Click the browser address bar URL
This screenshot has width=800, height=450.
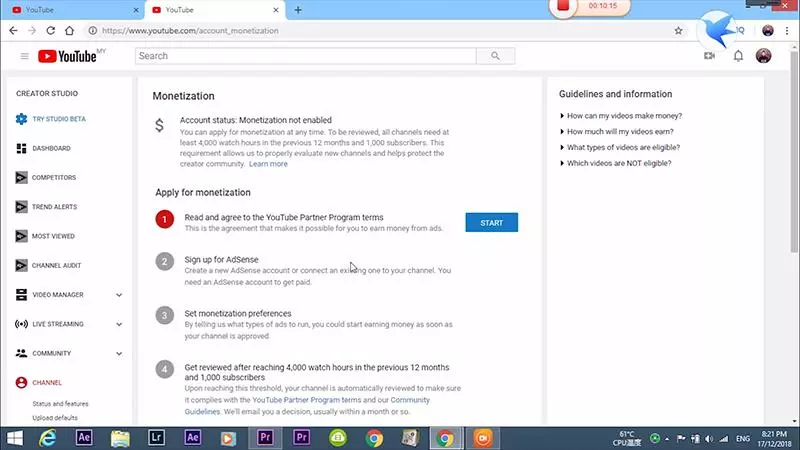(190, 31)
